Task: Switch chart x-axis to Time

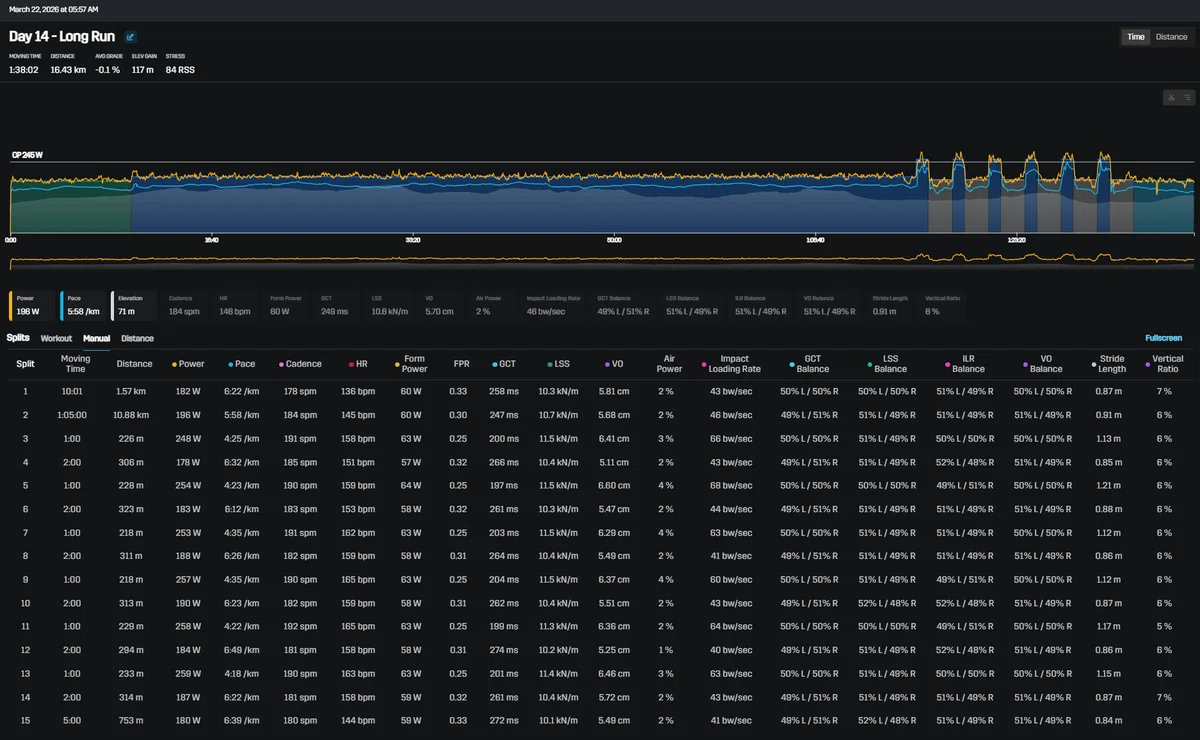Action: point(1136,37)
